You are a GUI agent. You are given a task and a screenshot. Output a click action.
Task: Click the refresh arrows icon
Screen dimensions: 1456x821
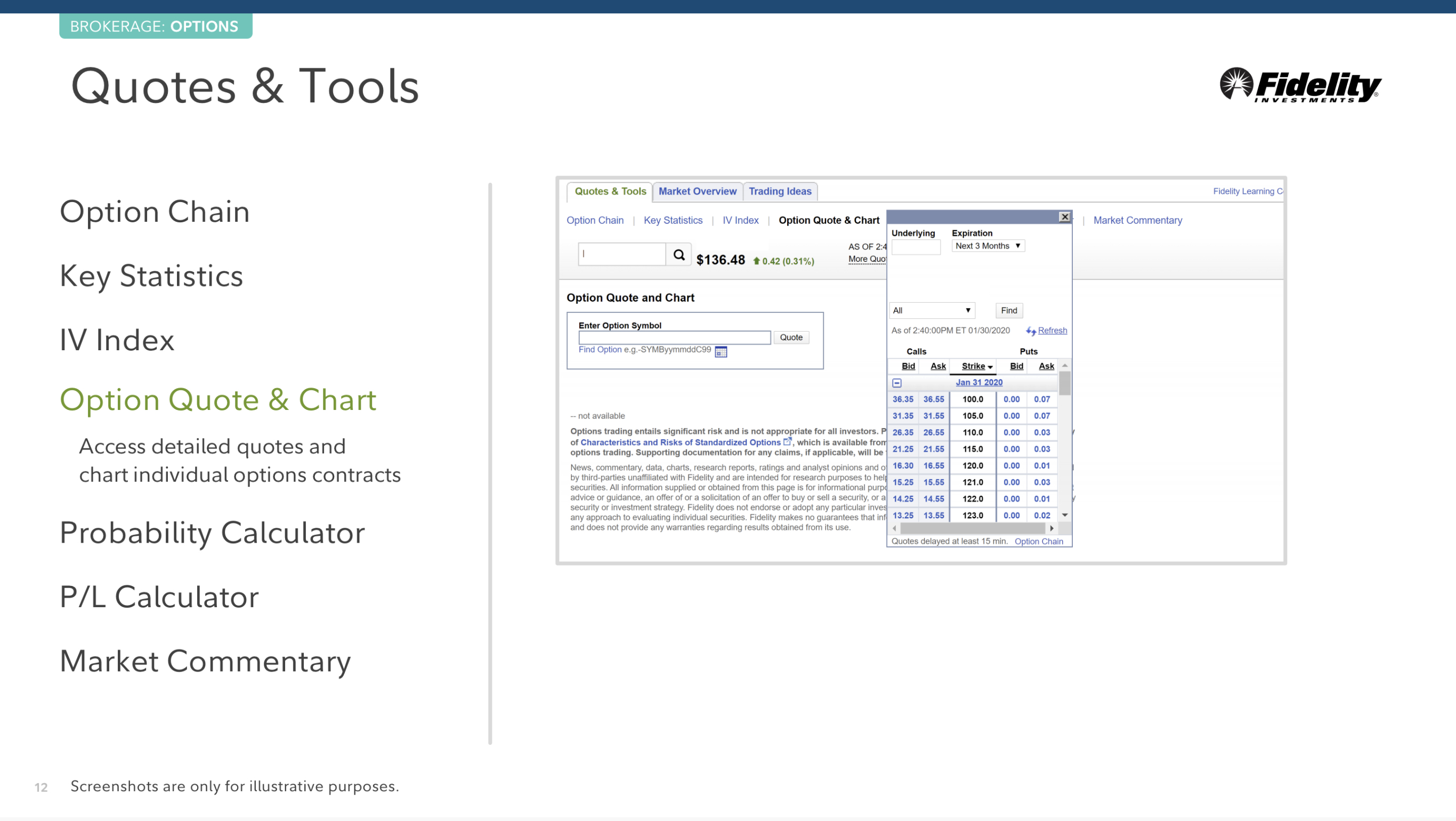(x=1030, y=332)
